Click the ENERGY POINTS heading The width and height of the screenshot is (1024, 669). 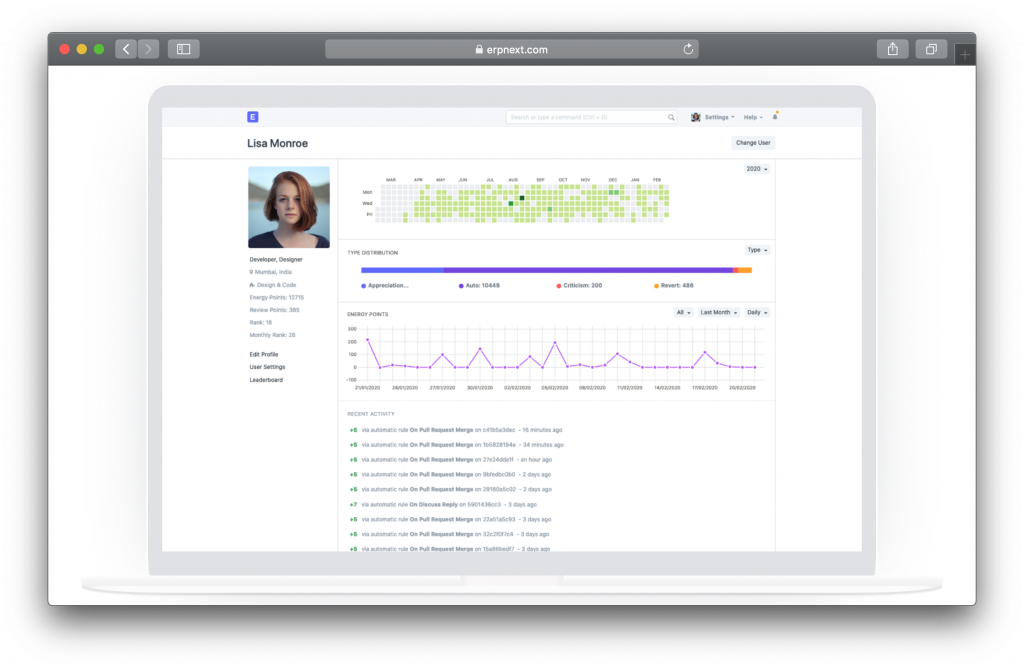click(368, 314)
